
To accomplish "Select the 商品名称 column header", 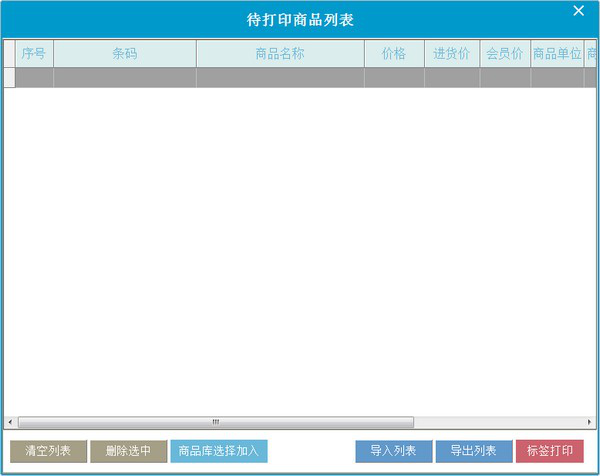I will (280, 54).
